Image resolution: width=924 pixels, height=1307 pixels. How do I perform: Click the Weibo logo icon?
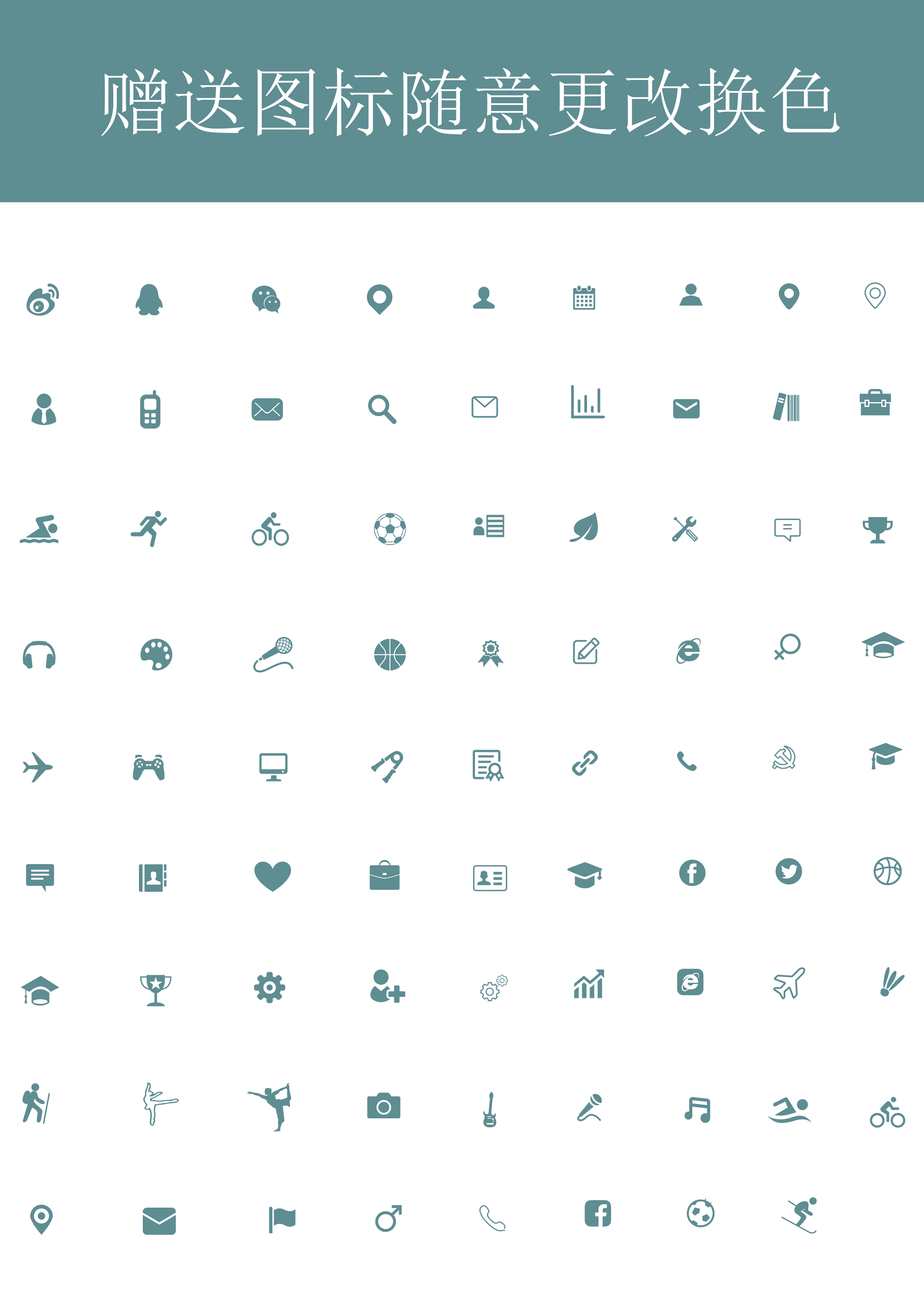pos(43,299)
